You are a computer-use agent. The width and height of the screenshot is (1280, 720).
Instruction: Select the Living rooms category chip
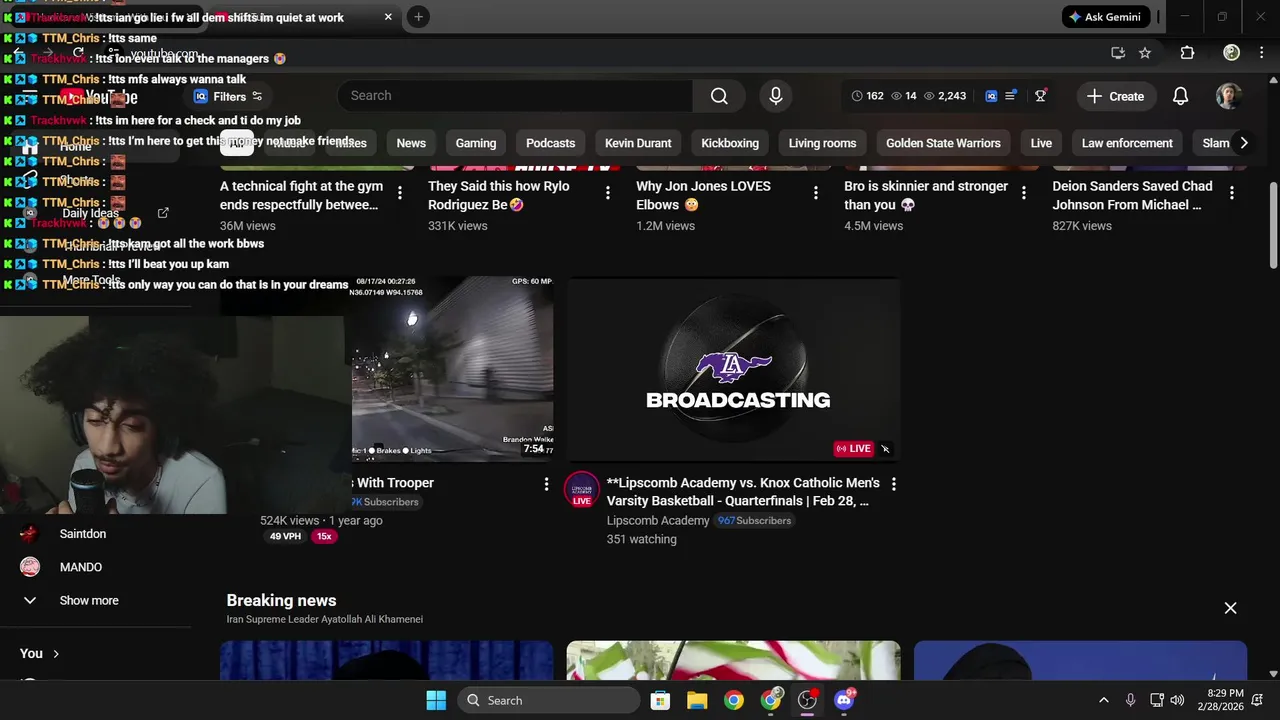tap(822, 143)
